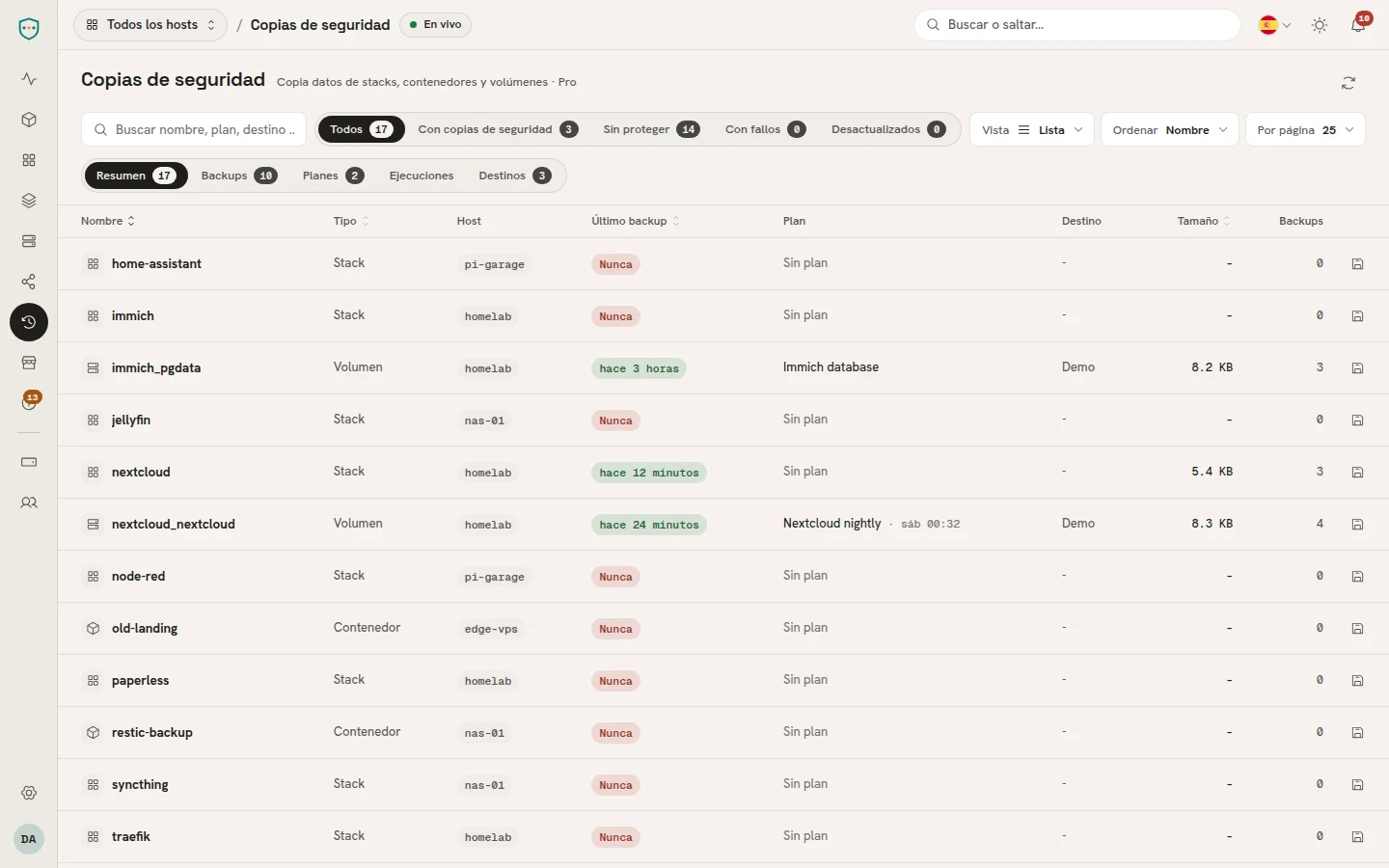Toggle the light/dark theme sun button
The height and width of the screenshot is (868, 1389).
click(x=1320, y=25)
